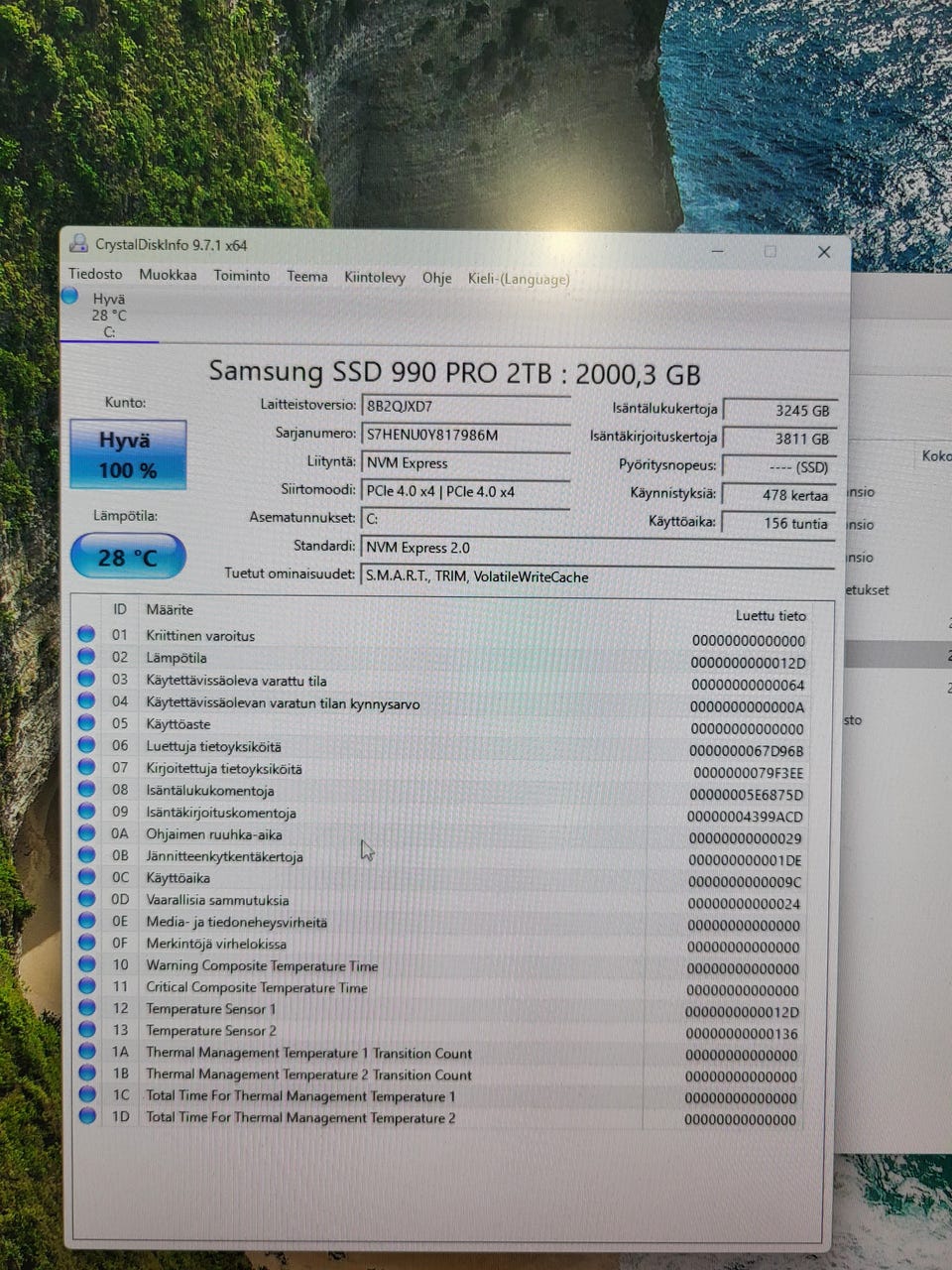Open the Tiedosto menu
Screen dimensions: 952x1270
click(x=95, y=275)
